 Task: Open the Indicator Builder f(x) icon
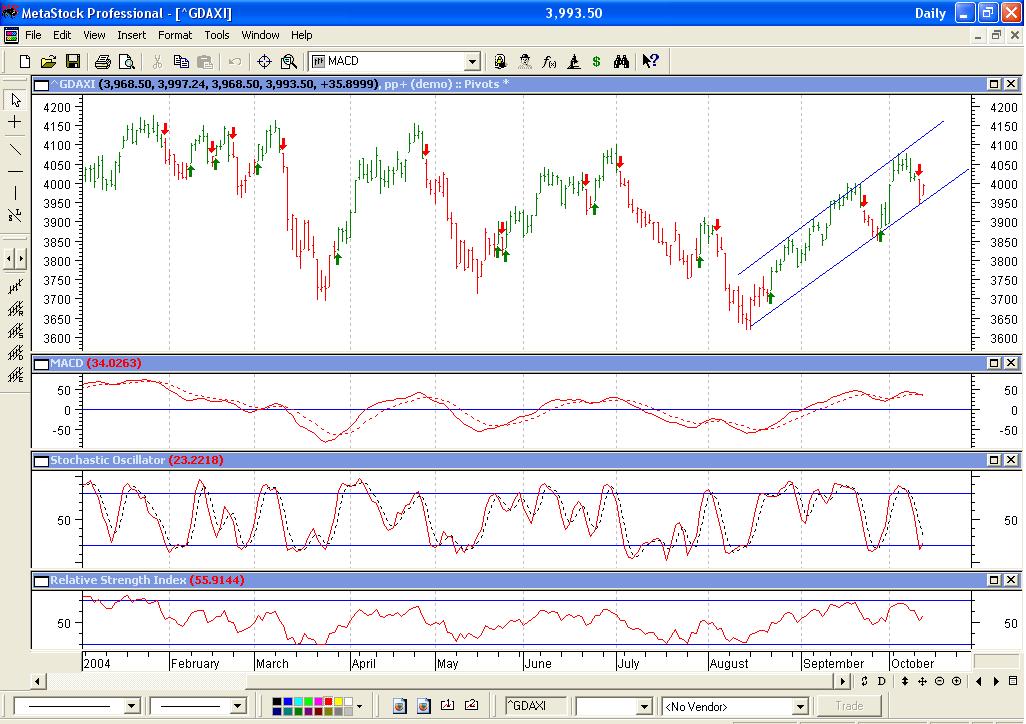(x=549, y=62)
